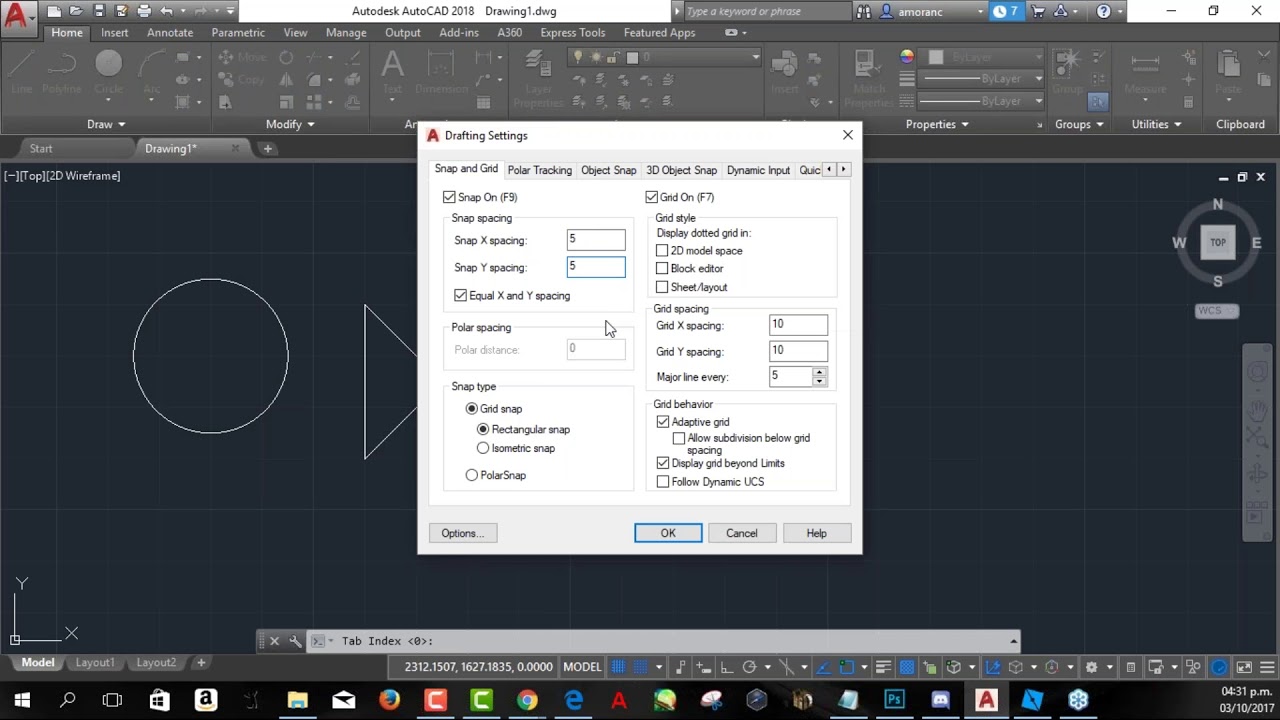Click the Cancel button in Drafting Settings
This screenshot has width=1280, height=720.
pos(742,533)
